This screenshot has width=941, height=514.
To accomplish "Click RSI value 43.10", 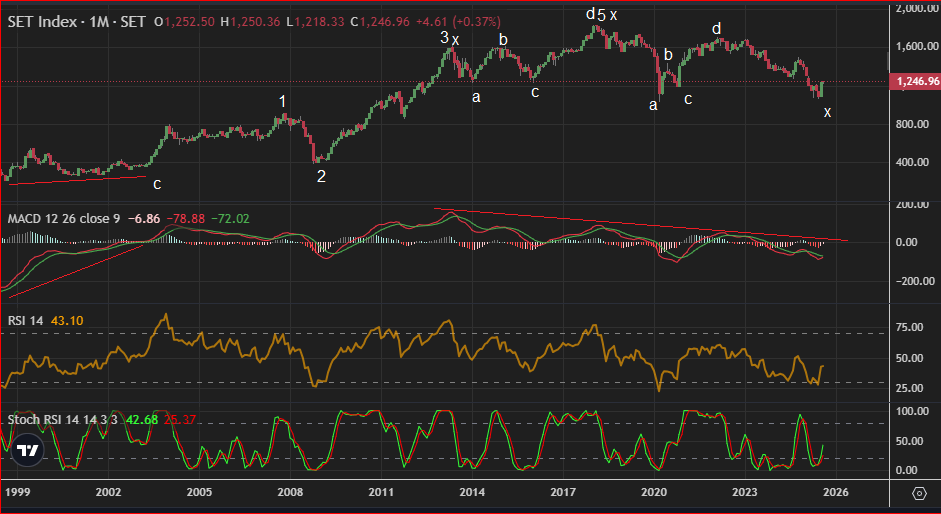I will pyautogui.click(x=67, y=321).
